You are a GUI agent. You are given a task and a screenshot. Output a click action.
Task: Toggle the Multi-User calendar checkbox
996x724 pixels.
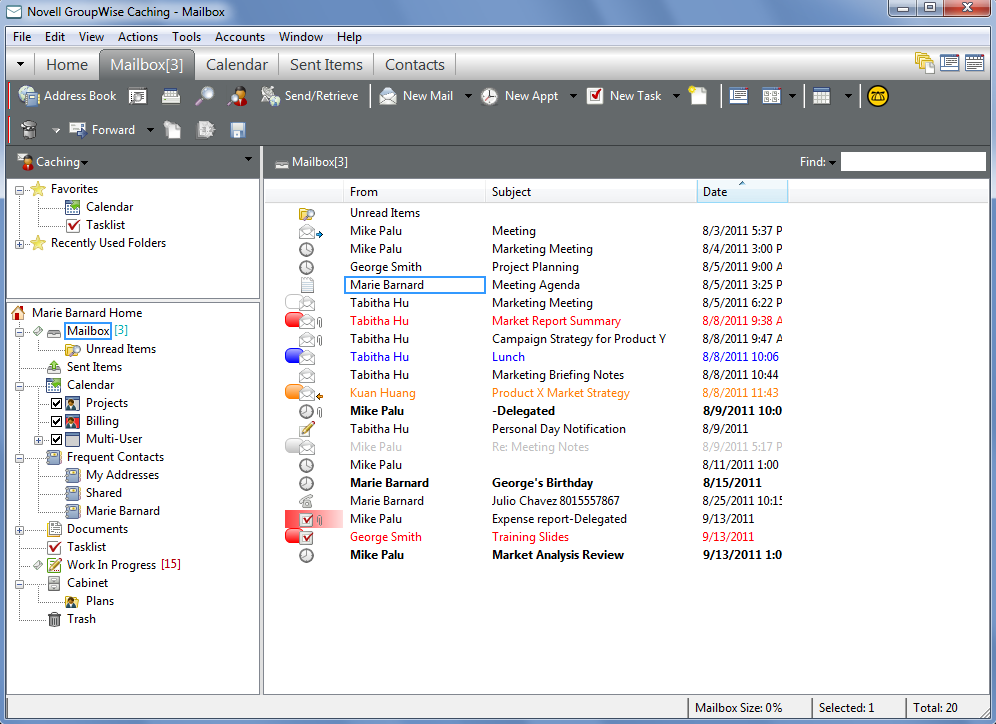click(x=56, y=439)
